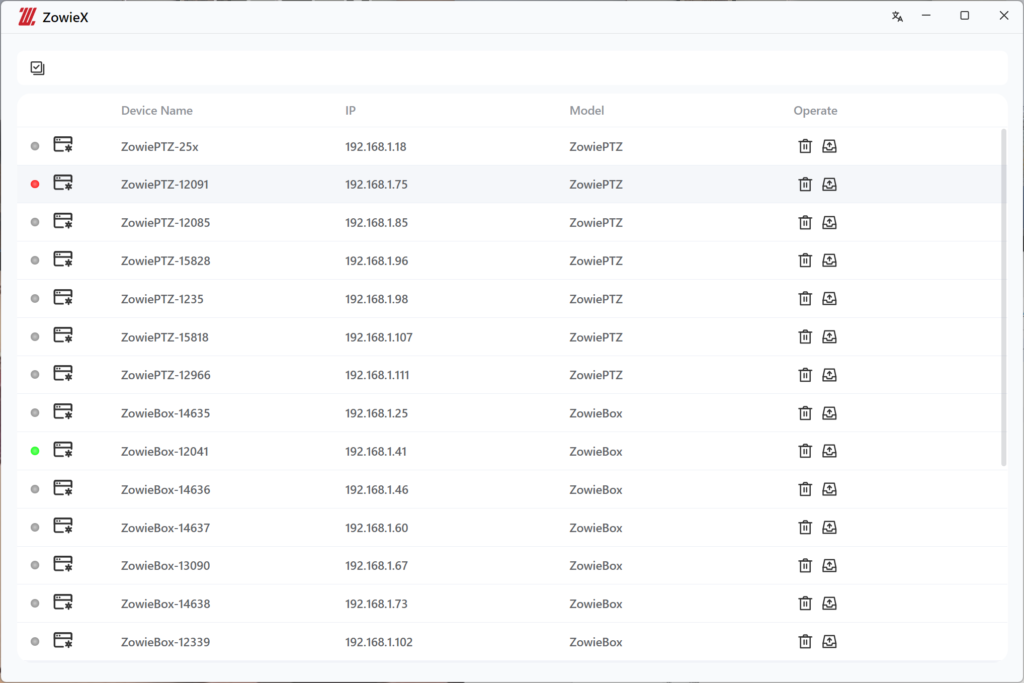1024x683 pixels.
Task: Click the Device Name column header
Action: [157, 111]
